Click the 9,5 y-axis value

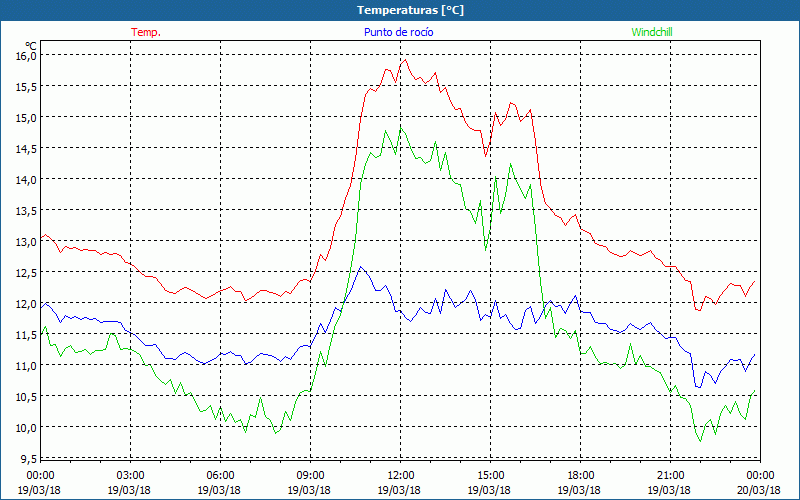[30, 458]
